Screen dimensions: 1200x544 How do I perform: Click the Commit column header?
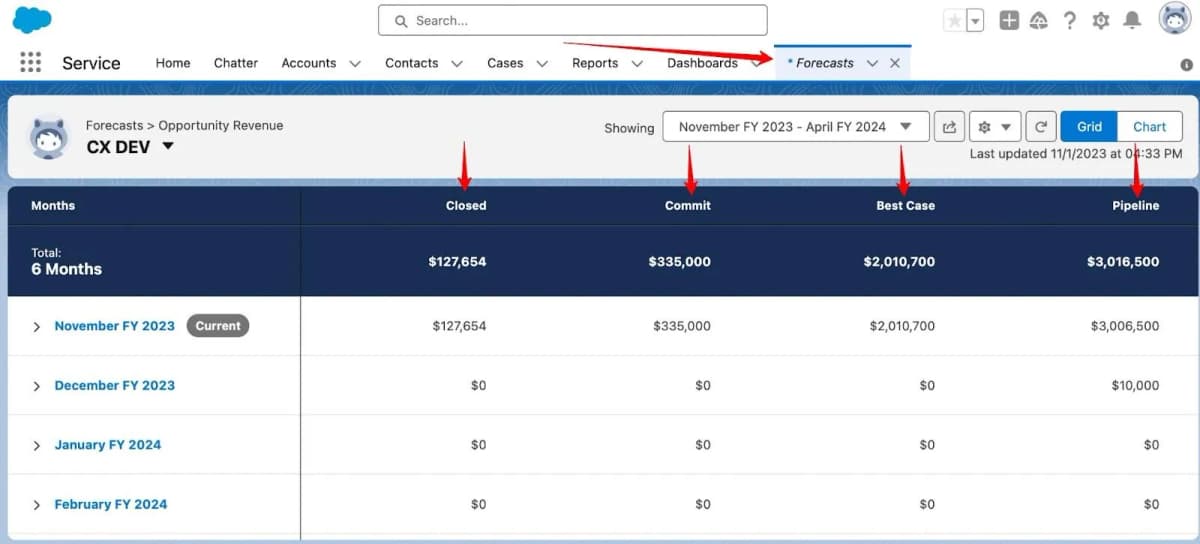tap(688, 205)
